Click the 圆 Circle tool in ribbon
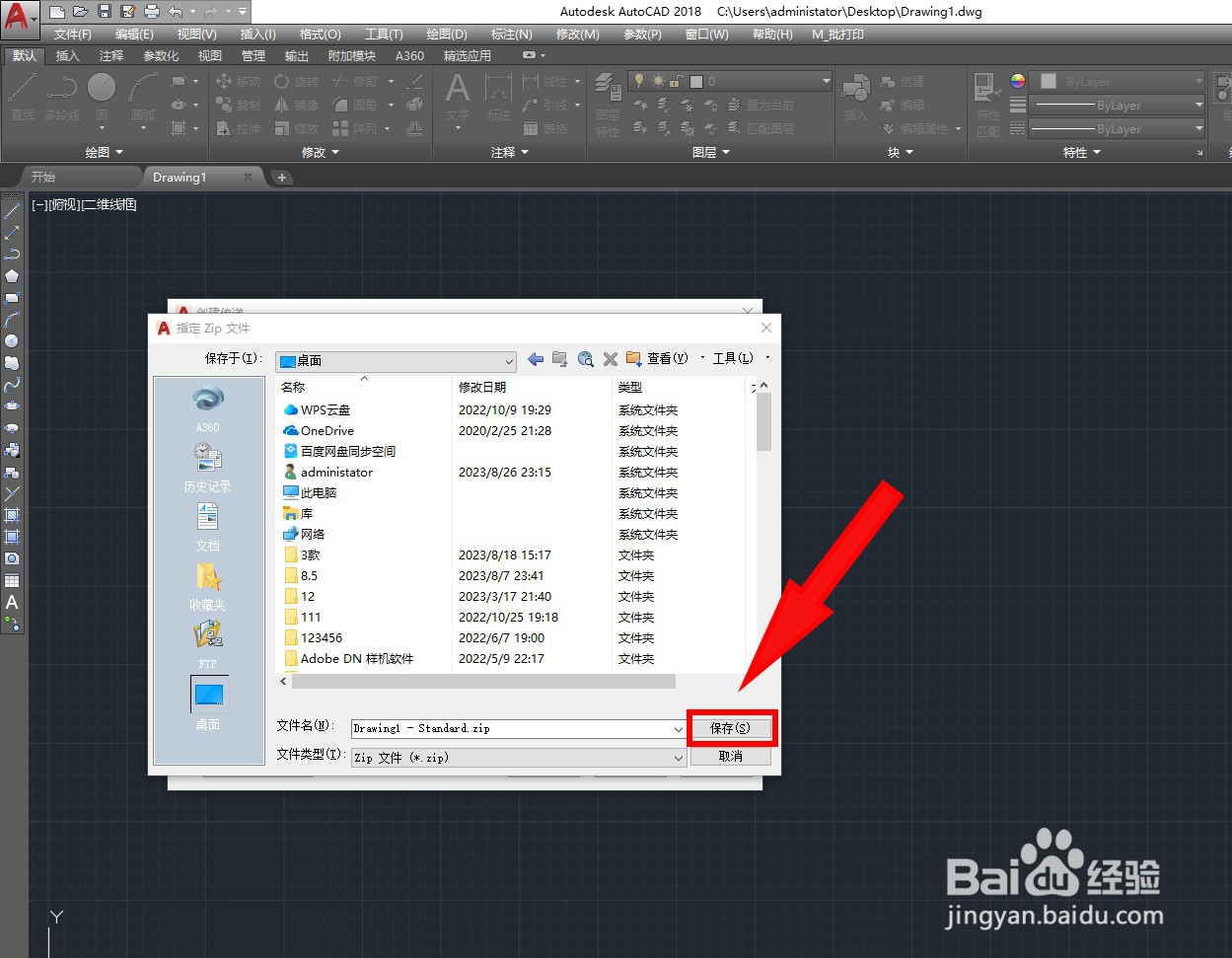The width and height of the screenshot is (1232, 958). point(102,98)
